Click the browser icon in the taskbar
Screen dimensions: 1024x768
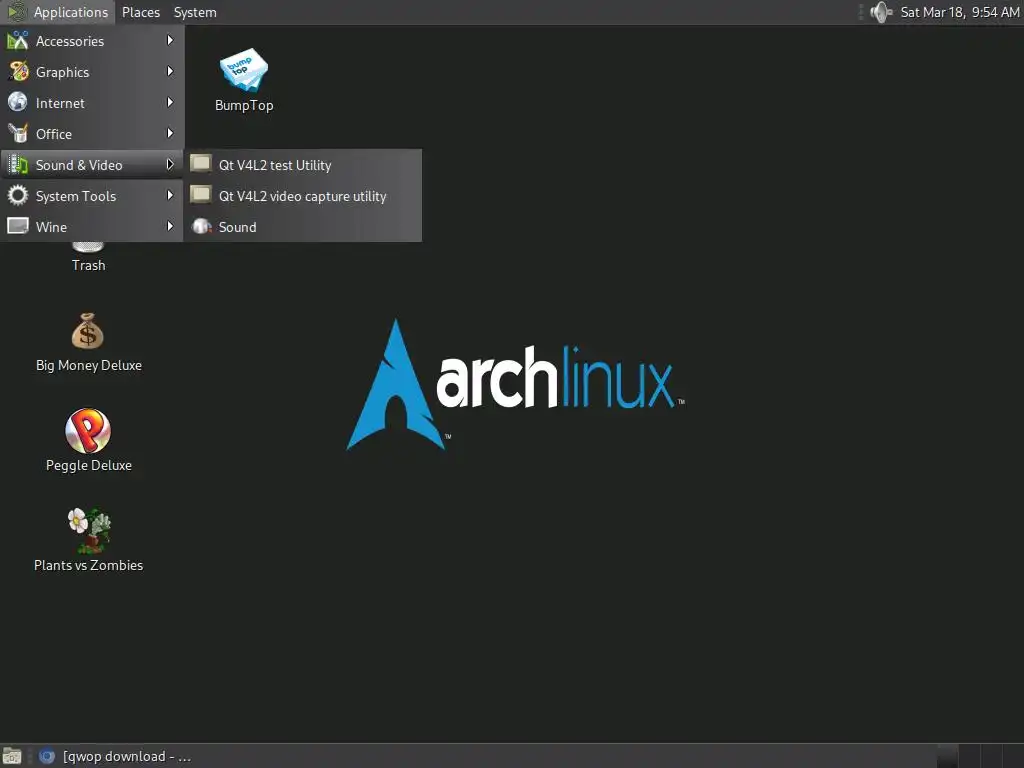(46, 756)
